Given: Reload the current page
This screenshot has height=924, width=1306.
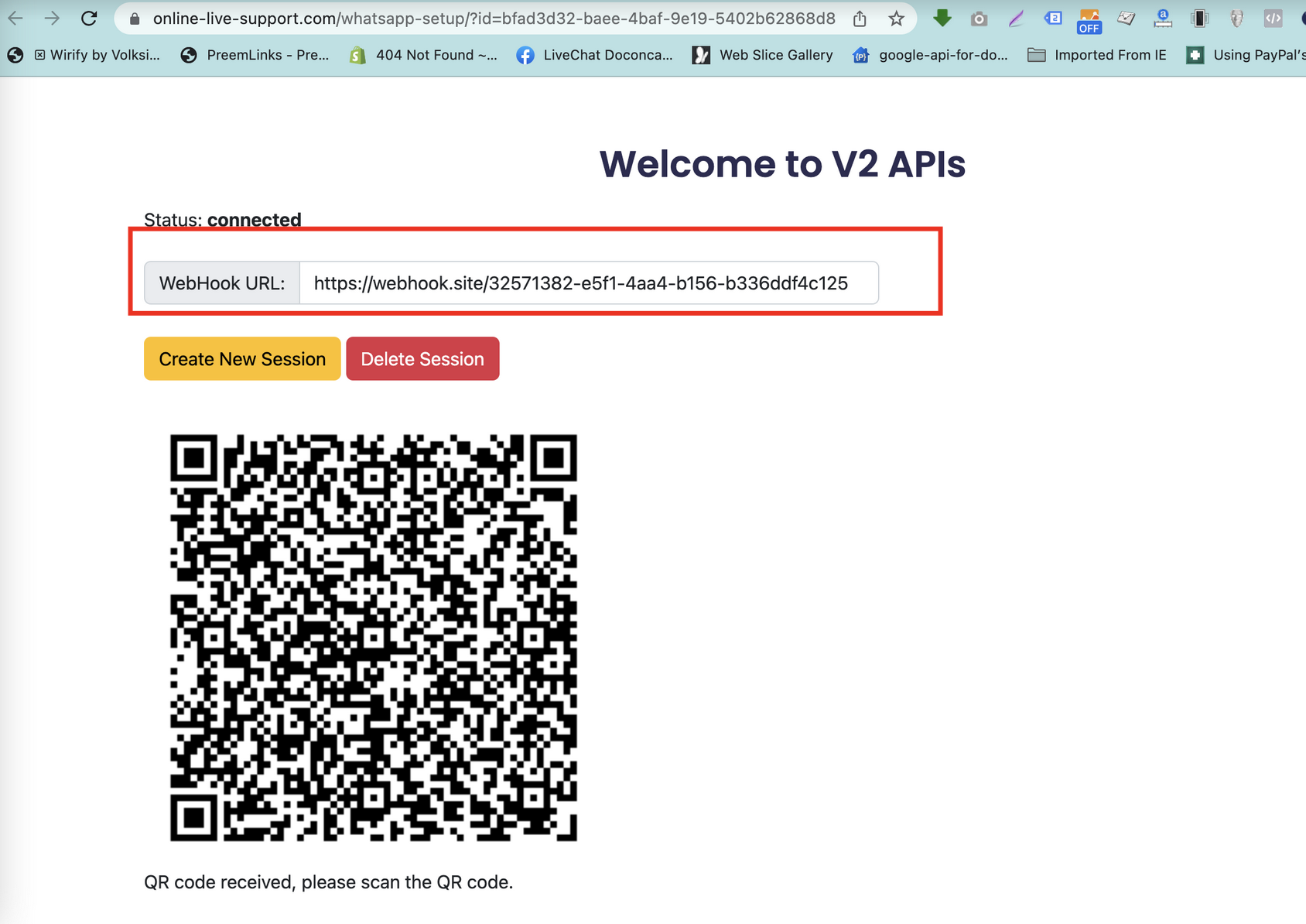Looking at the screenshot, I should pyautogui.click(x=89, y=19).
